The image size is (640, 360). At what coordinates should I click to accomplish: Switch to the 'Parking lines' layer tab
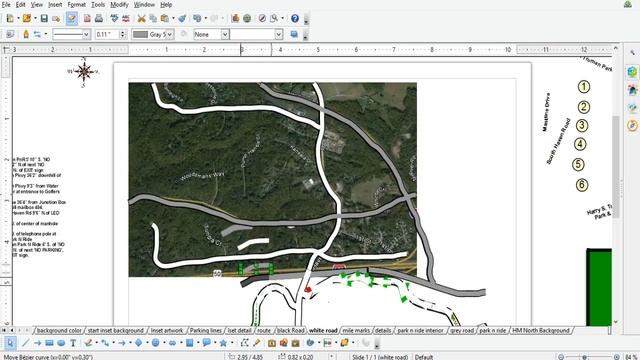(206, 330)
